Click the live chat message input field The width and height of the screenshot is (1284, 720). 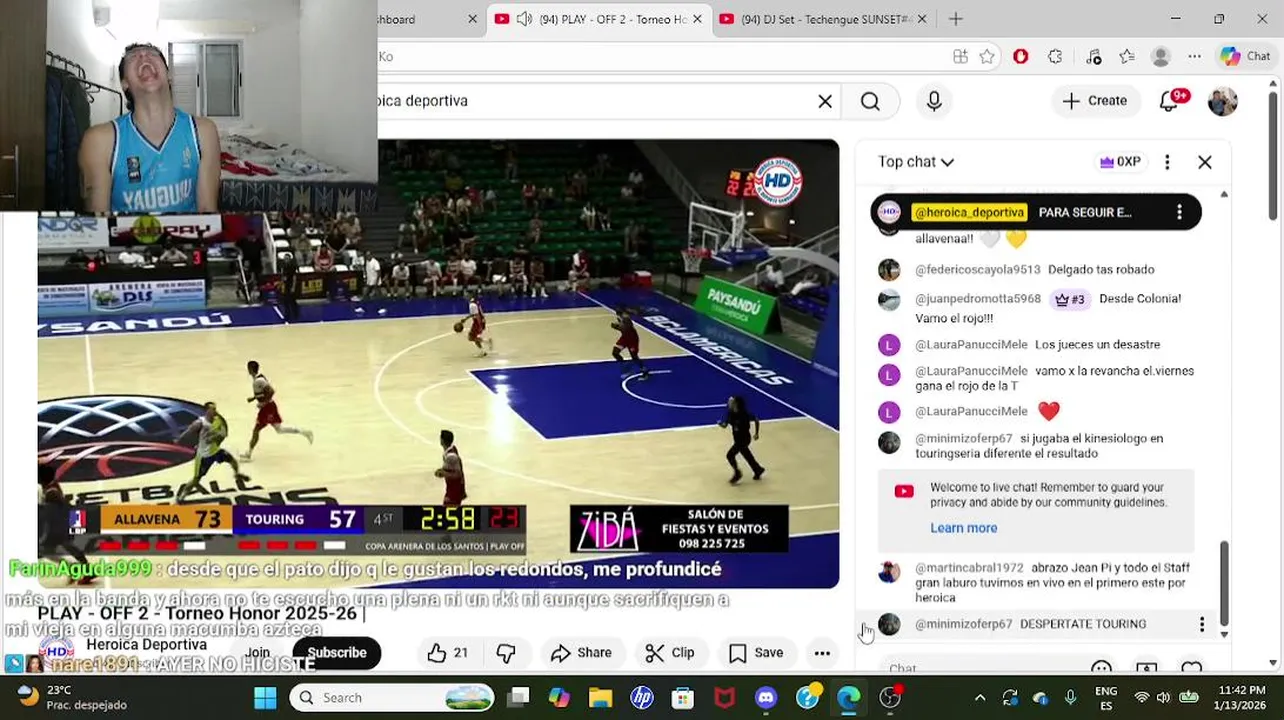click(x=980, y=668)
